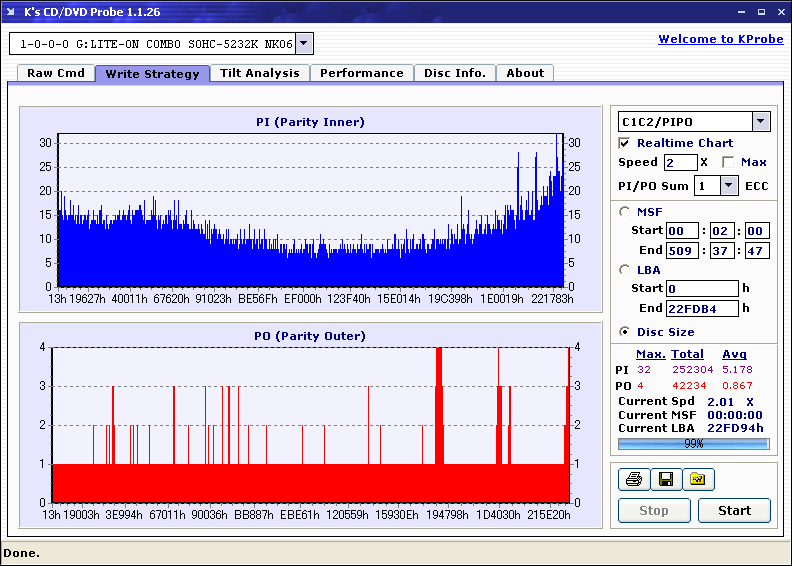Select the LBA radio button
Viewport: 792px width, 566px height.
(625, 269)
